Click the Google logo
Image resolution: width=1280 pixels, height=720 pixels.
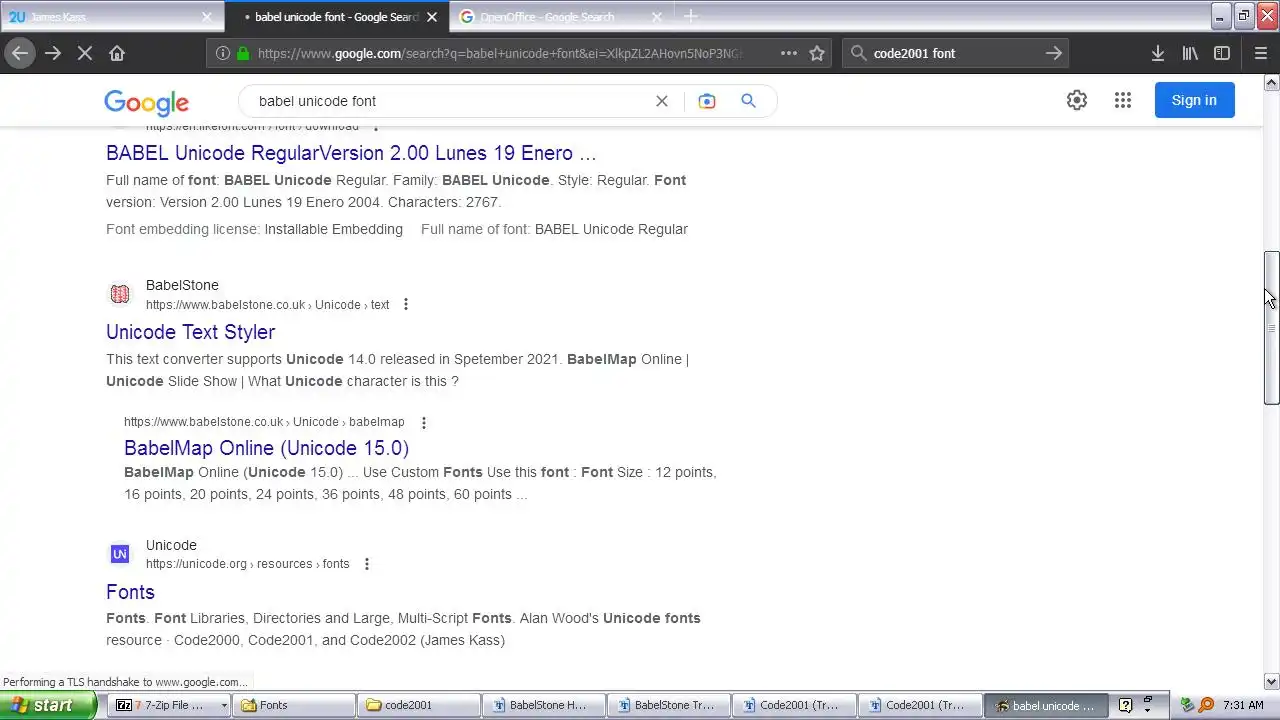[x=146, y=102]
